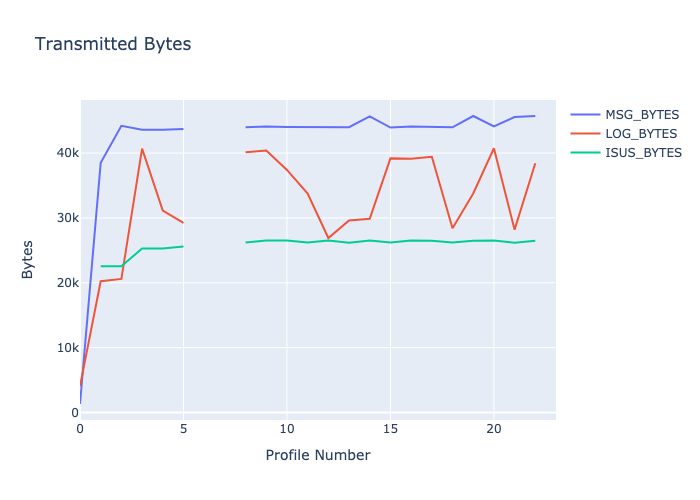700x500 pixels.
Task: Click the red LOG_BYTES peak at profile 3
Action: (x=142, y=149)
